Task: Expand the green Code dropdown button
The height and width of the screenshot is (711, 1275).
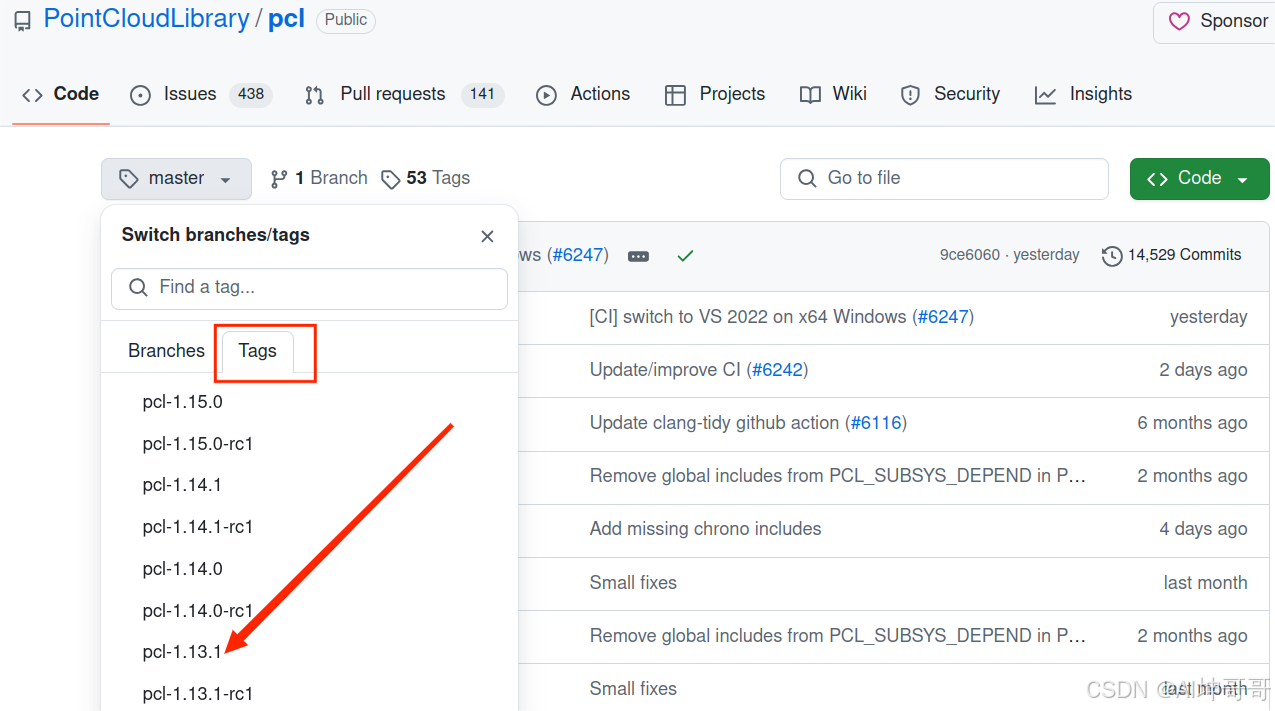Action: click(x=1199, y=179)
